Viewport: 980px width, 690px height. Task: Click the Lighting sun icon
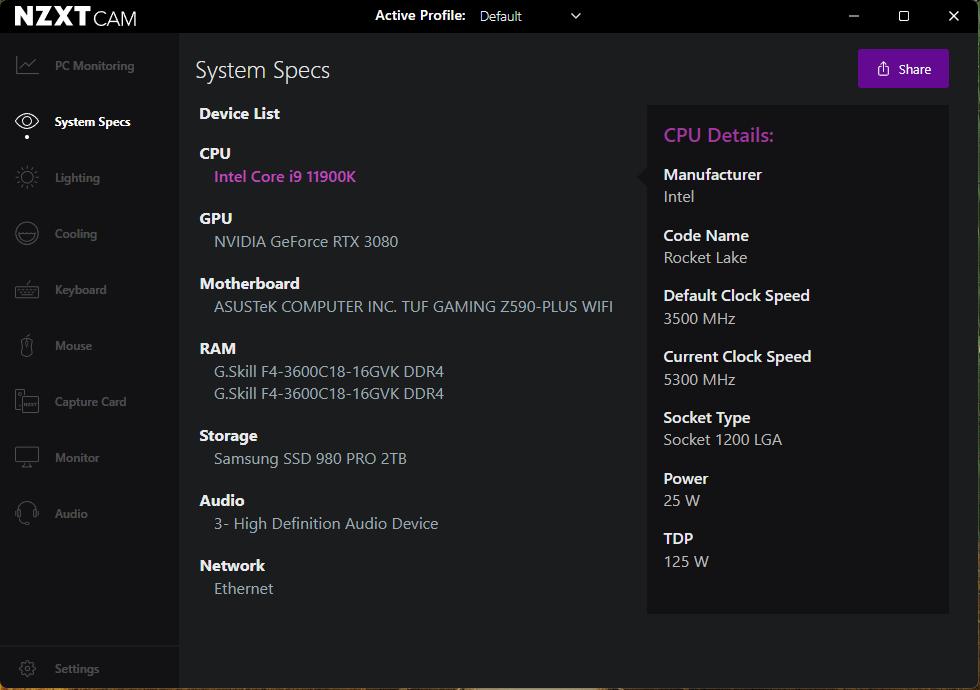[27, 178]
